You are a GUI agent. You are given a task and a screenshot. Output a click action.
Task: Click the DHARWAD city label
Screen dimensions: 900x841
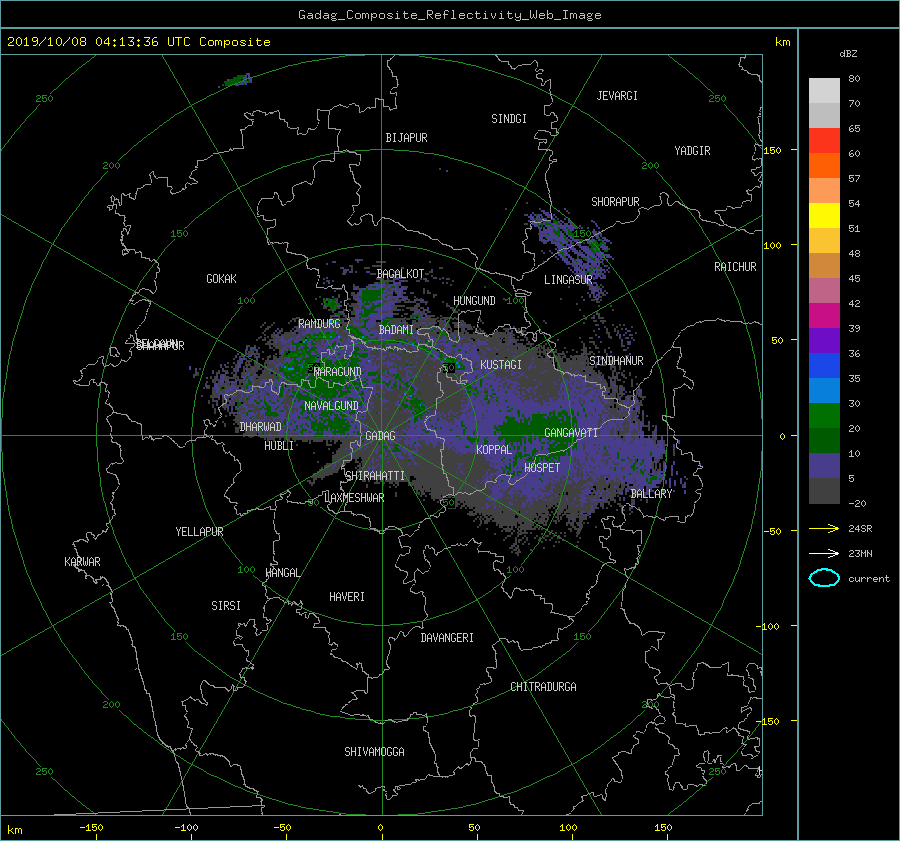click(261, 427)
